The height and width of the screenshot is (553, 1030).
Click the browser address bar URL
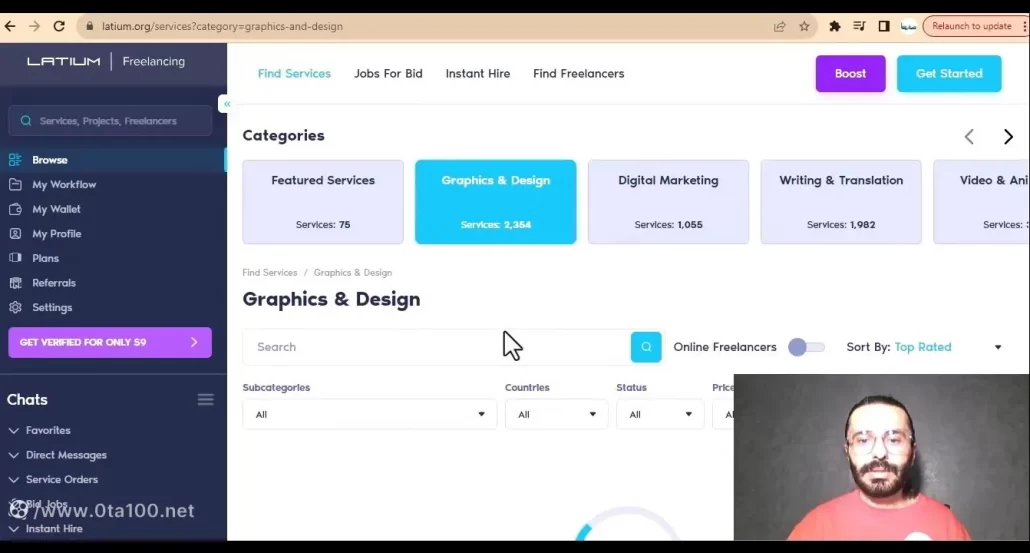[223, 26]
